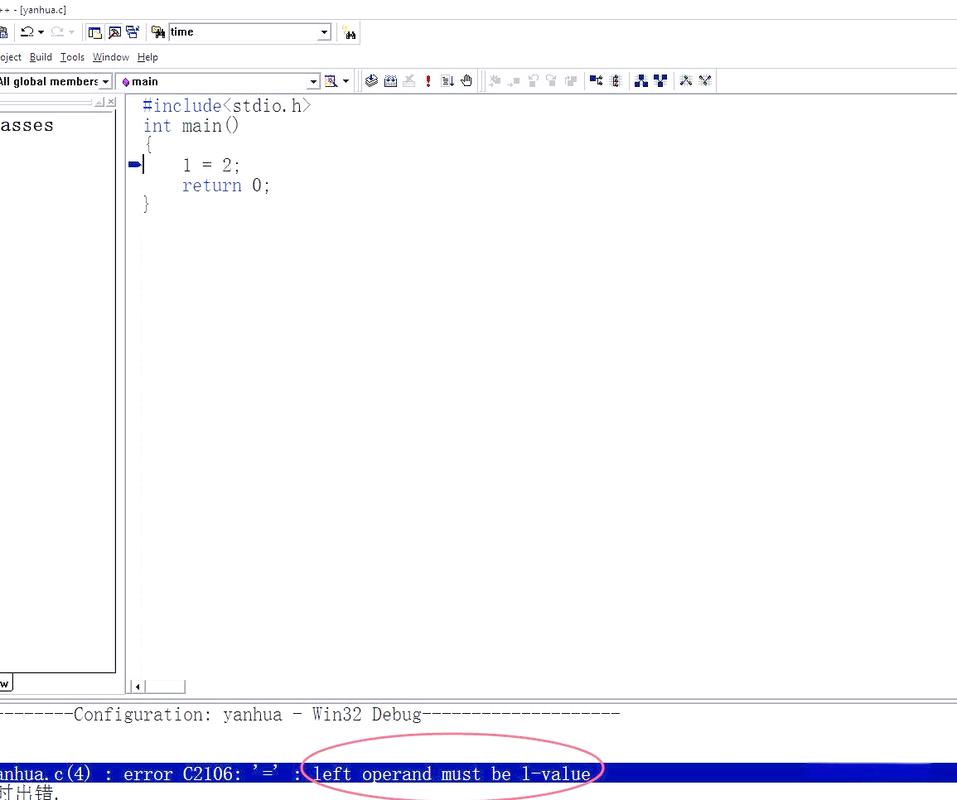This screenshot has height=800, width=957.
Task: Open the Tools menu
Action: 72,57
